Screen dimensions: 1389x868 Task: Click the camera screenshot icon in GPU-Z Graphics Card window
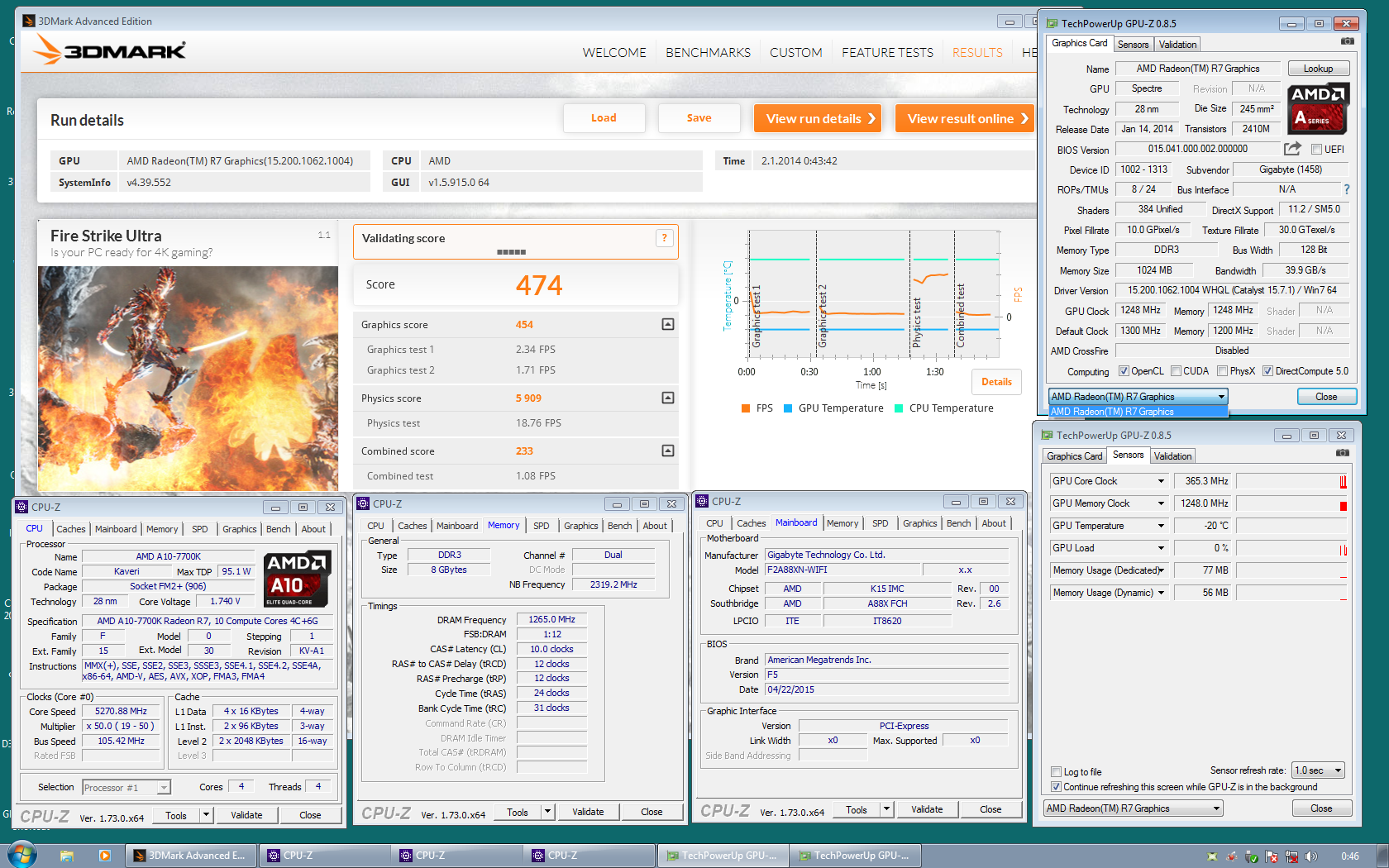point(1347,41)
